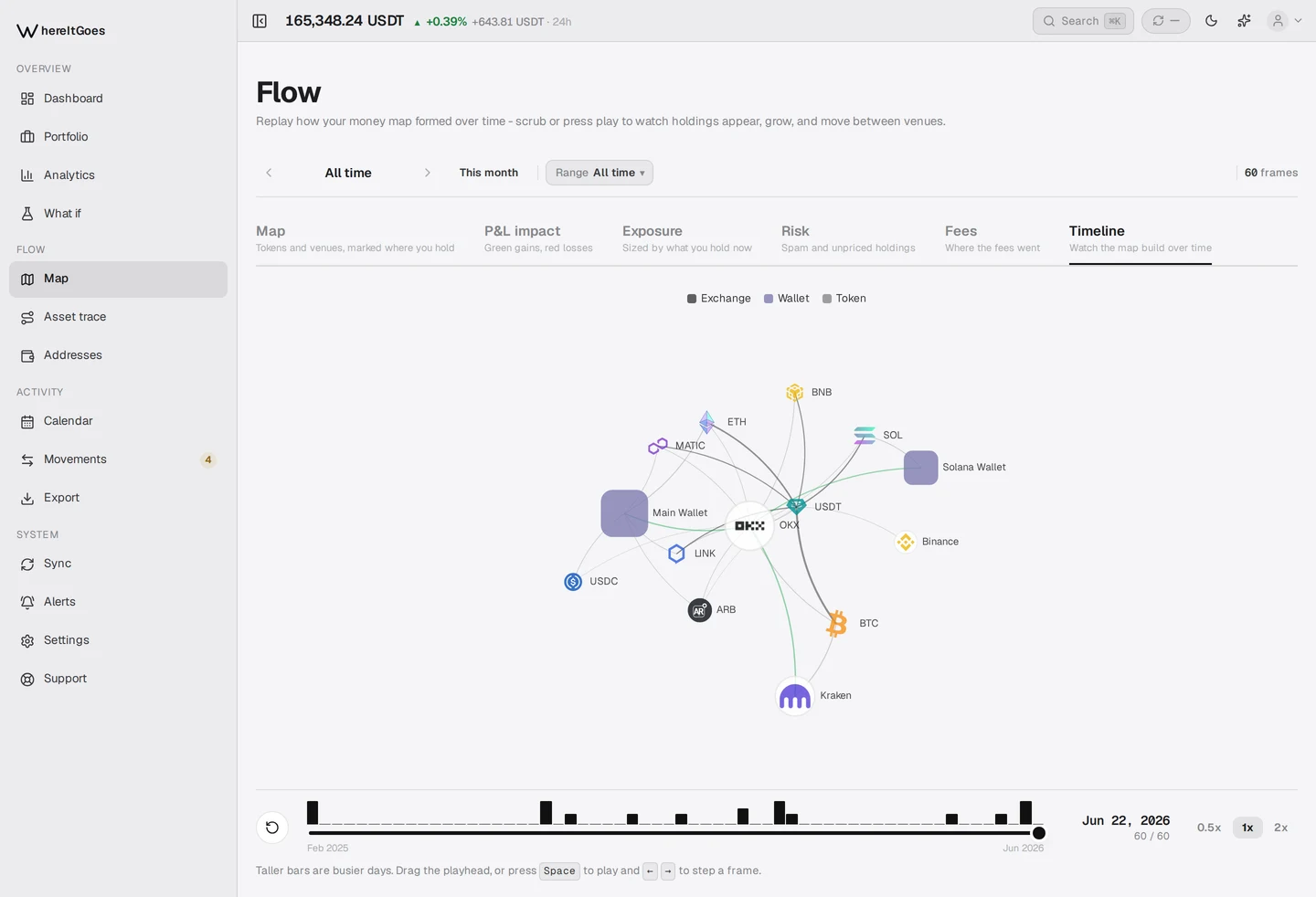Set playback speed to 0.5x
Viewport: 1316px width, 897px height.
[1209, 828]
